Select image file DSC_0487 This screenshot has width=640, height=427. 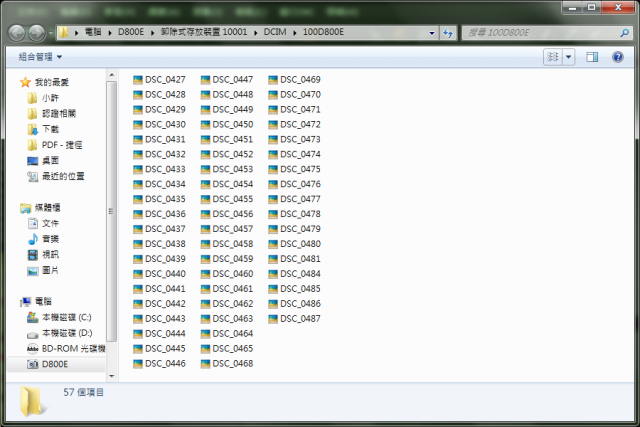295,319
